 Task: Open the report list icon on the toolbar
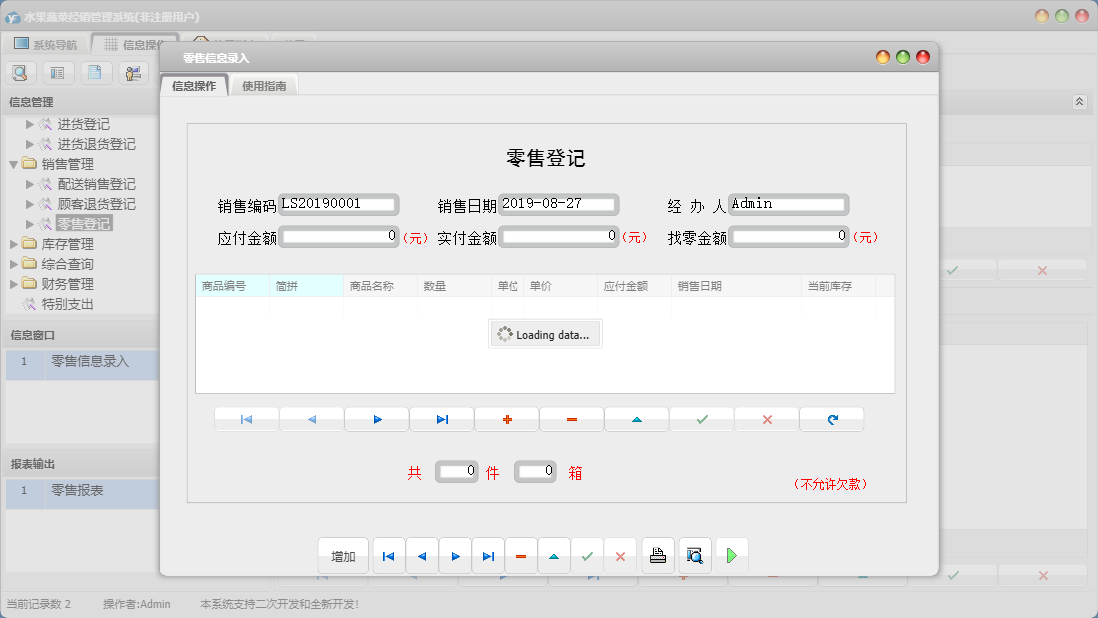(57, 72)
